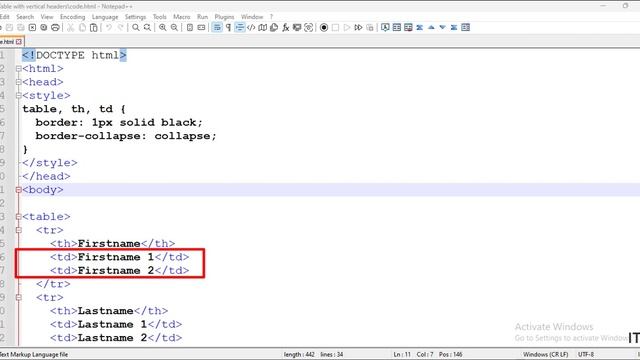Collapse the second <tr> fold marker above Lastname
This screenshot has width=640, height=360.
[x=18, y=298]
